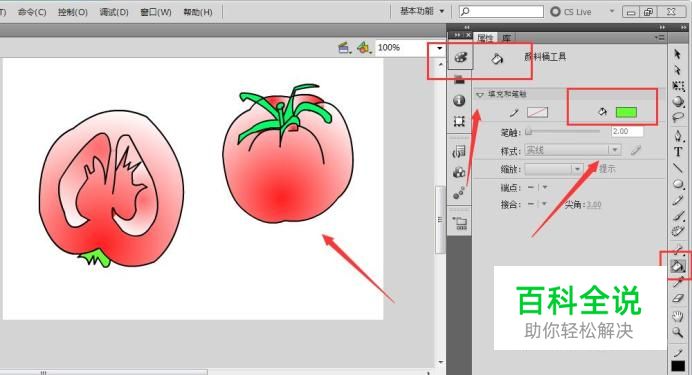Click the CS Live button
The width and height of the screenshot is (692, 375).
[571, 12]
